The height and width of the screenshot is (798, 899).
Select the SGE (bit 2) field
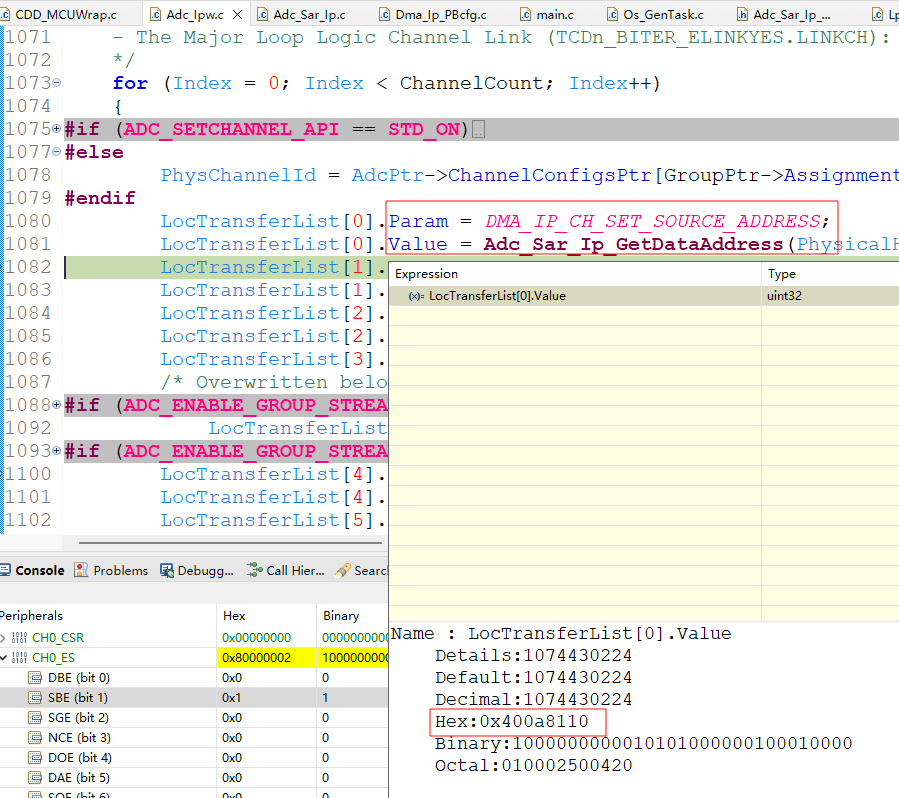194,718
